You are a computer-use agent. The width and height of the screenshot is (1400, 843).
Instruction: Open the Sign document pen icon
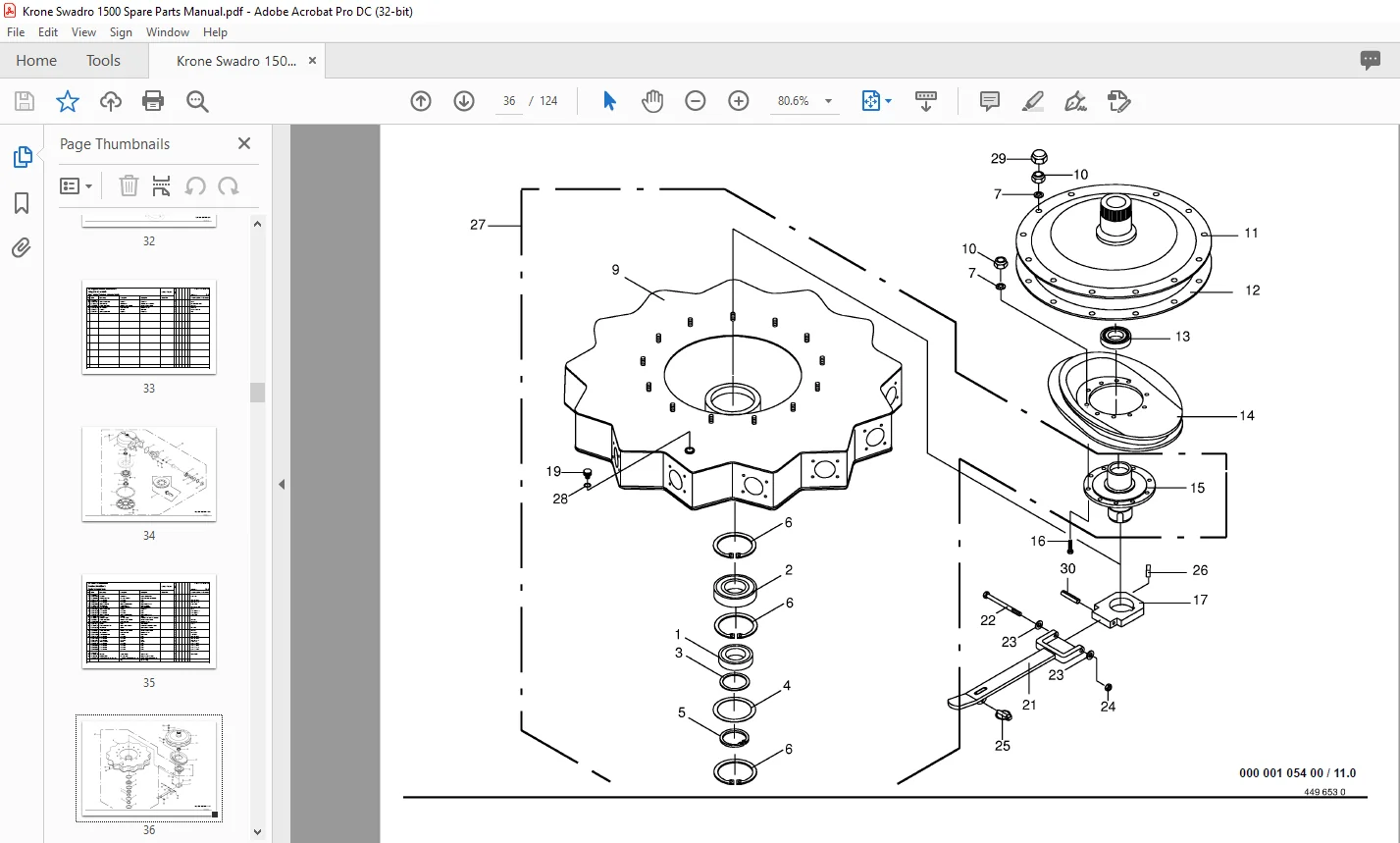pos(1075,101)
